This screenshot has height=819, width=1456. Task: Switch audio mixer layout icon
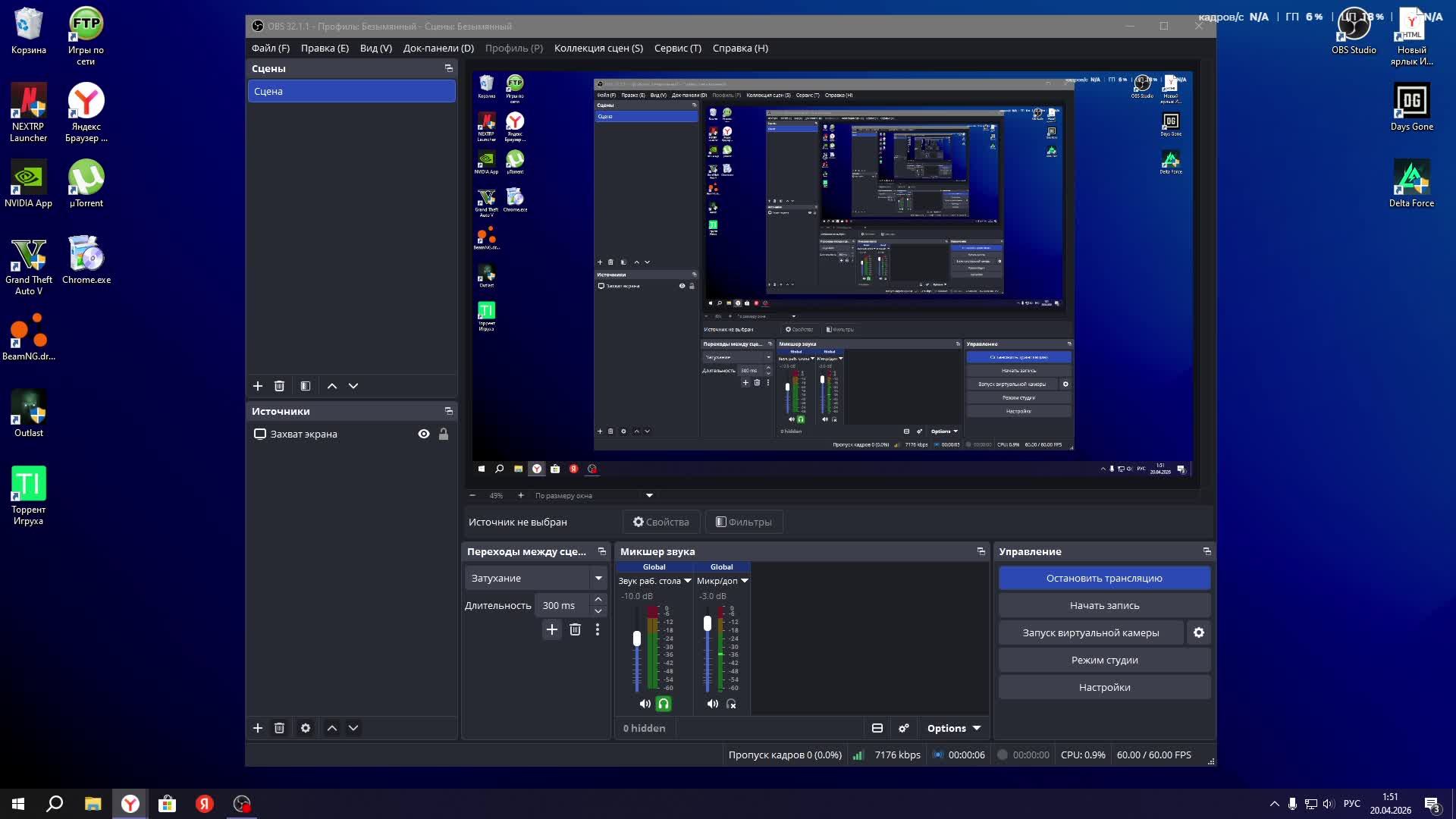(x=877, y=728)
